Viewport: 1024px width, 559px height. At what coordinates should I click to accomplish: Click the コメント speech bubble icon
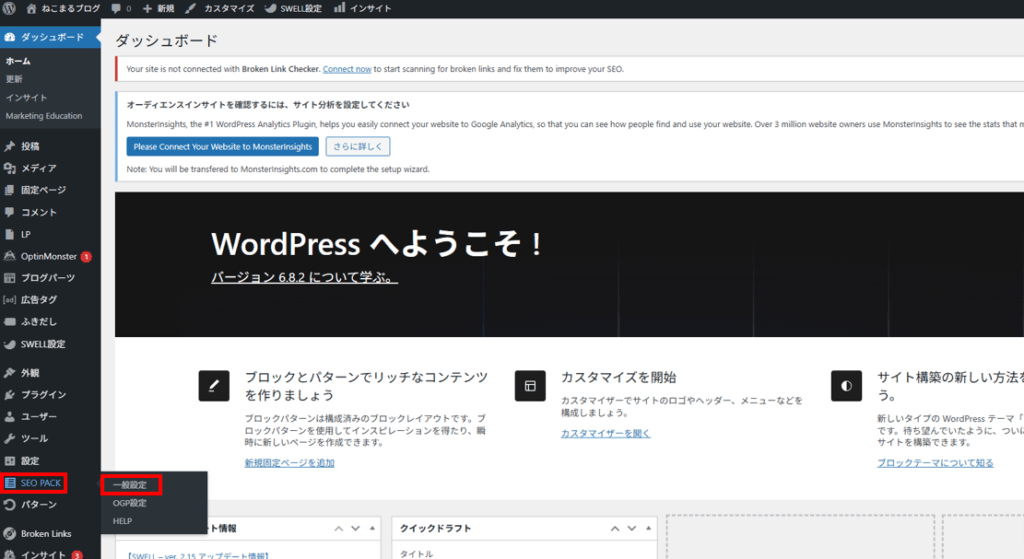tap(10, 212)
